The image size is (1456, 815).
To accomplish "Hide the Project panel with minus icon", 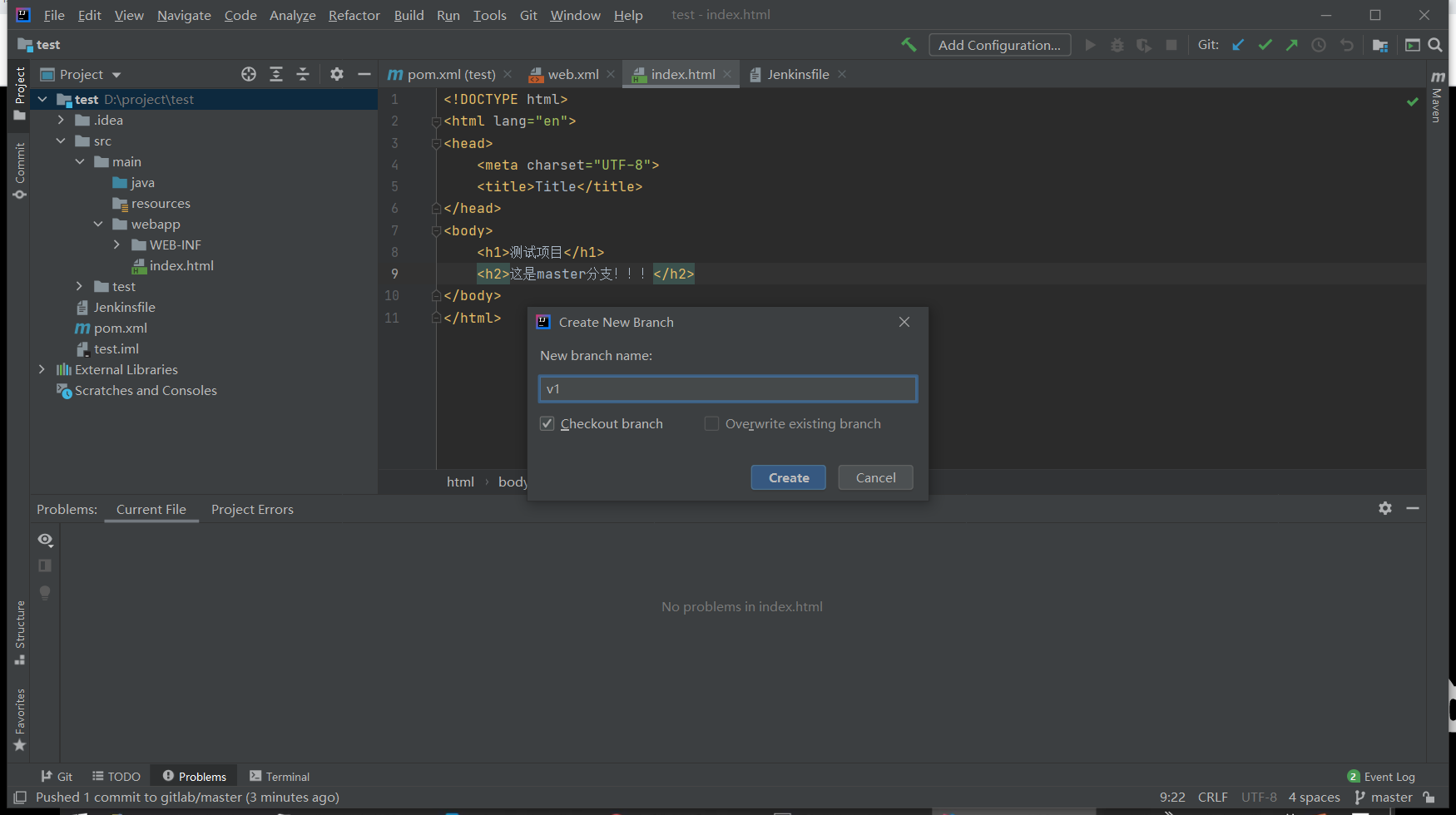I will pos(364,74).
